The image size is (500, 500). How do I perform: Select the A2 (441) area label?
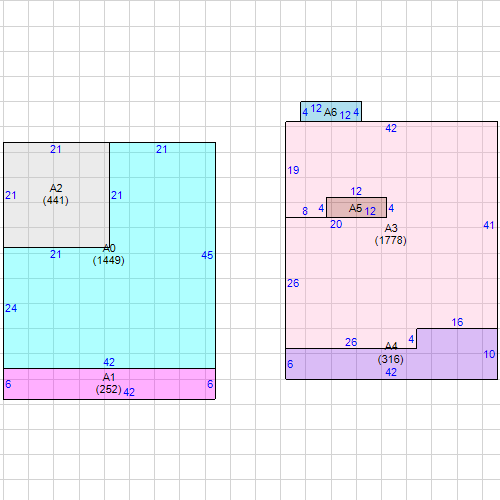(56, 194)
